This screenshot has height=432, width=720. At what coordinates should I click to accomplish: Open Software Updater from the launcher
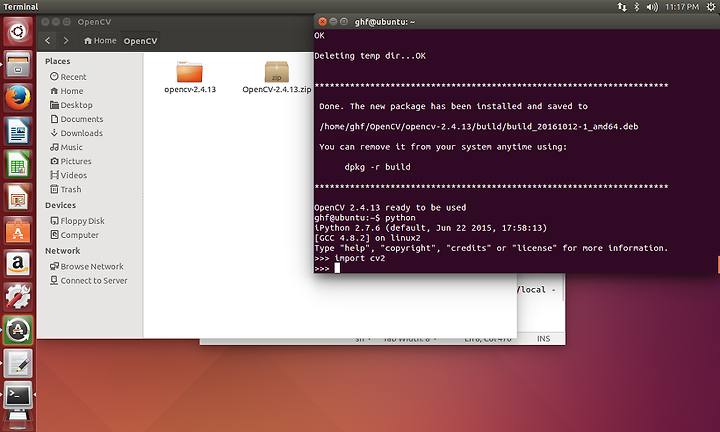coord(18,330)
